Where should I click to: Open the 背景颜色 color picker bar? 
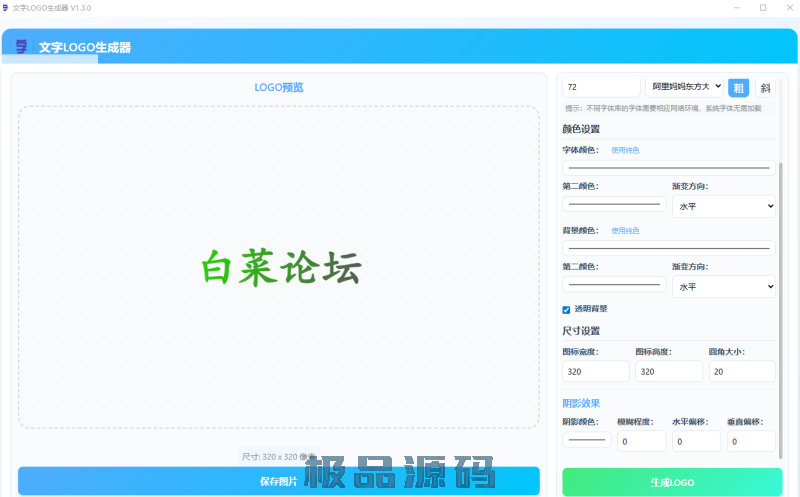pyautogui.click(x=668, y=247)
